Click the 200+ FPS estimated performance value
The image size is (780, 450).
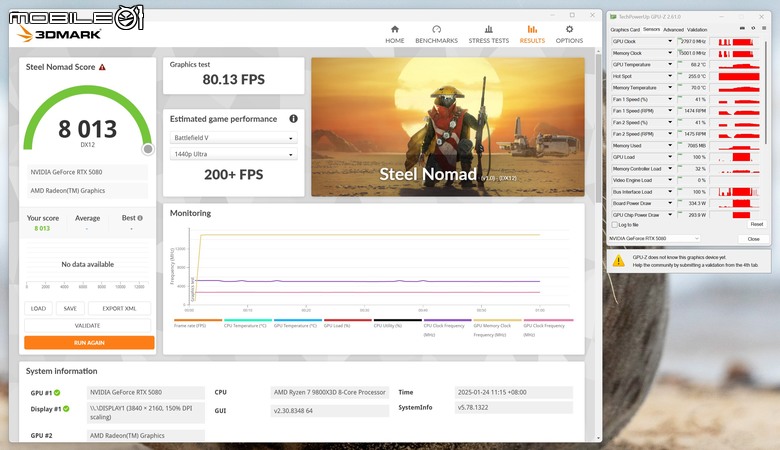(233, 175)
